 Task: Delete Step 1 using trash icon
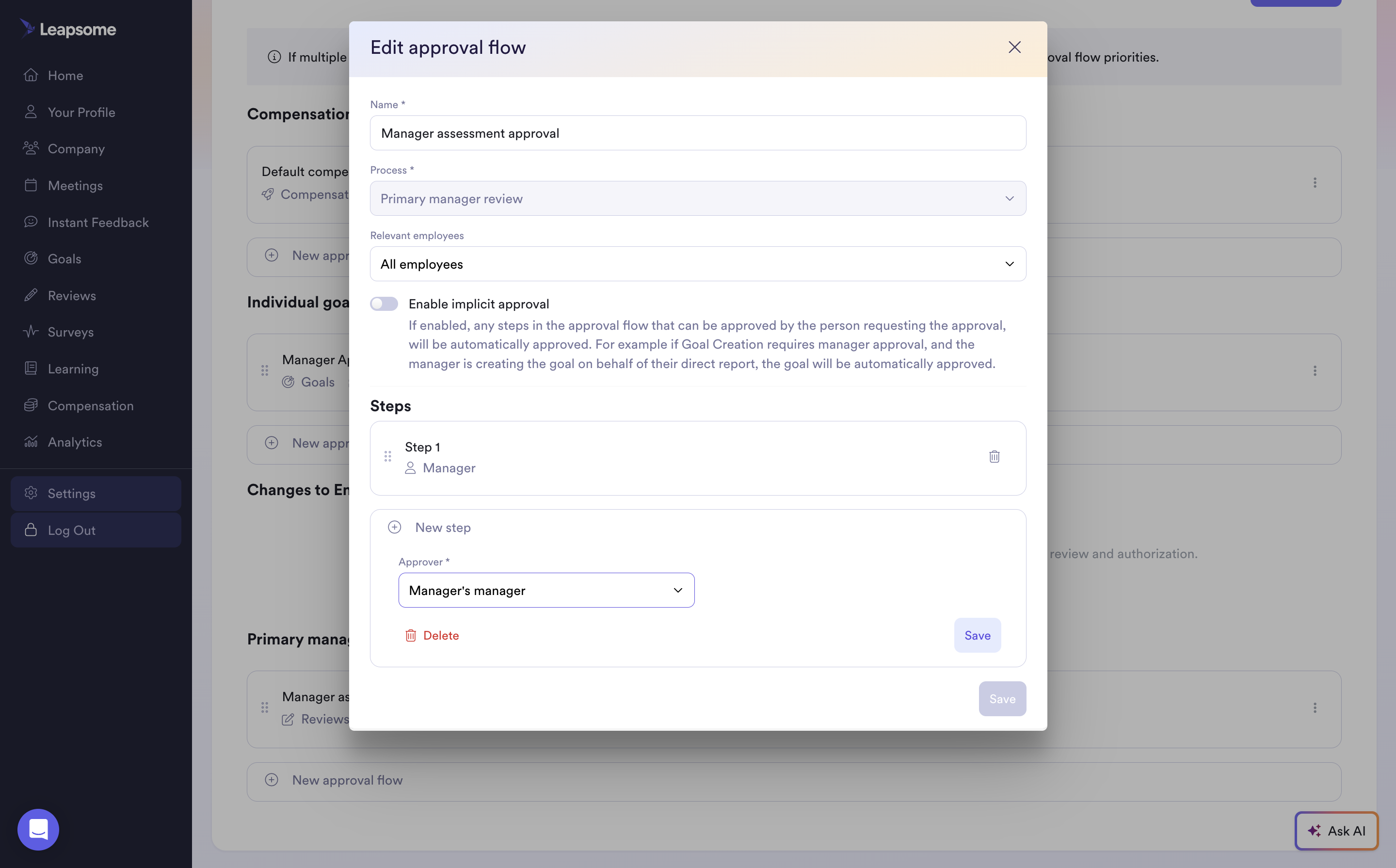pos(994,456)
